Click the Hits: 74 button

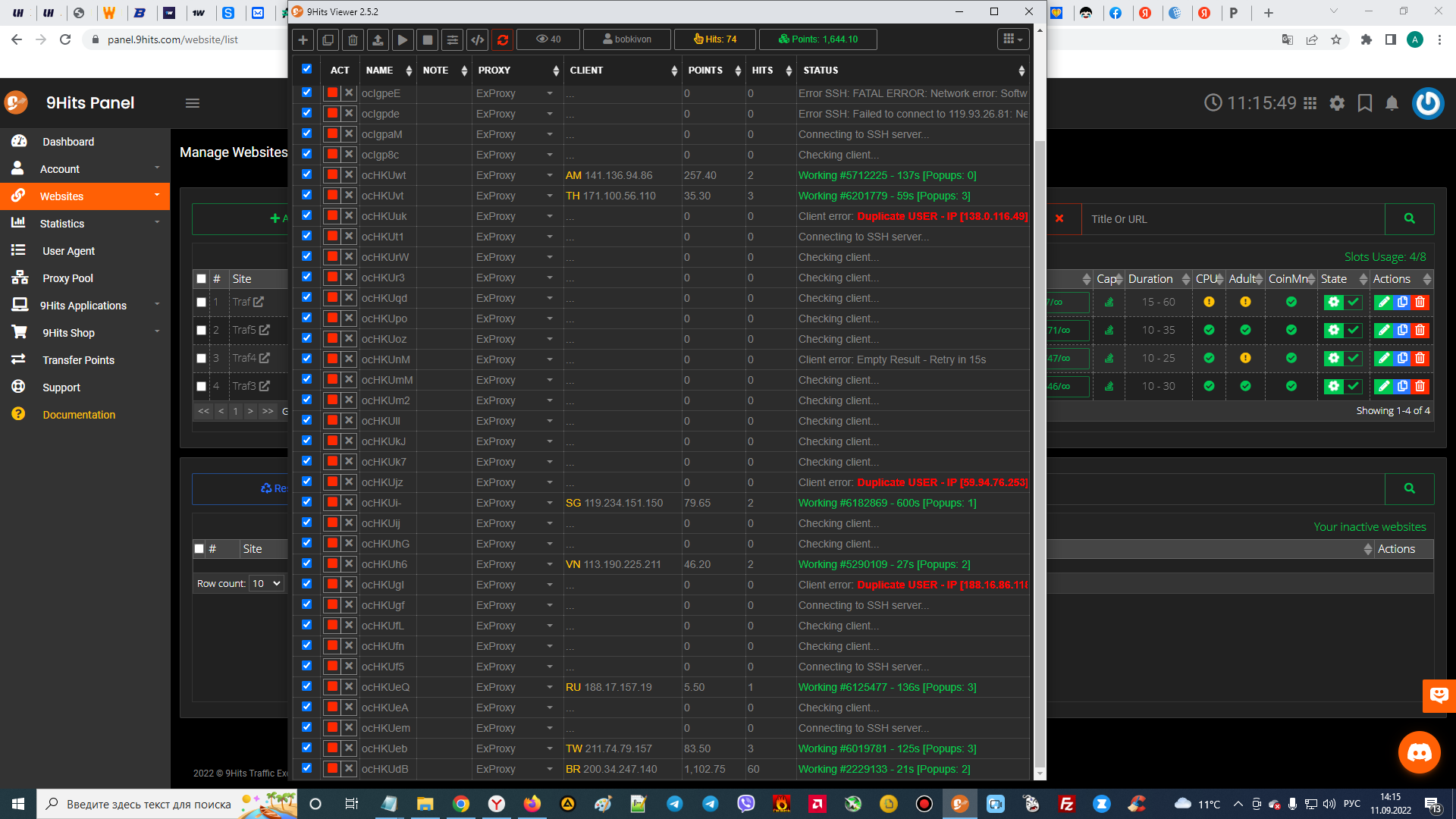[715, 39]
